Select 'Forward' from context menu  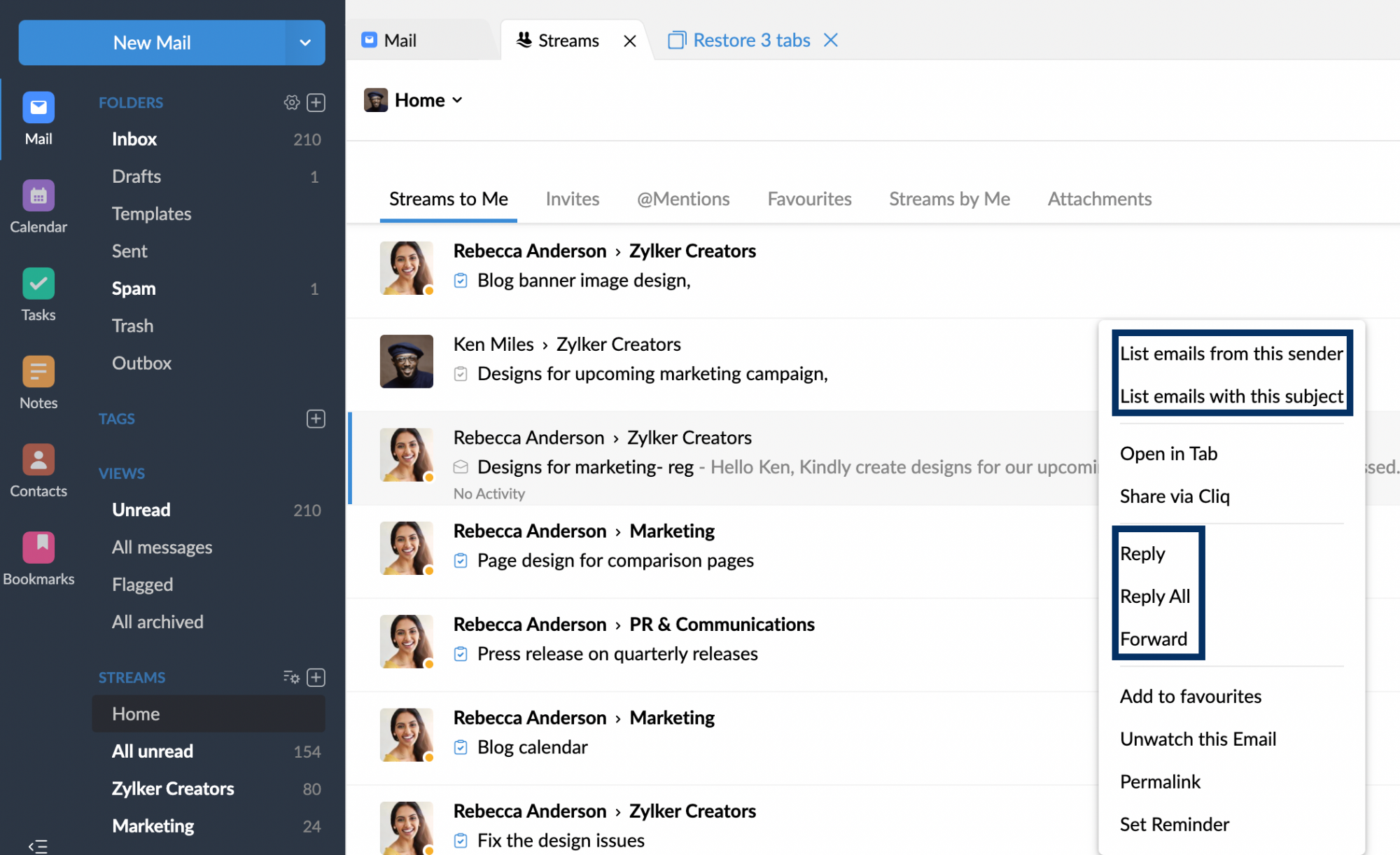[x=1154, y=637]
